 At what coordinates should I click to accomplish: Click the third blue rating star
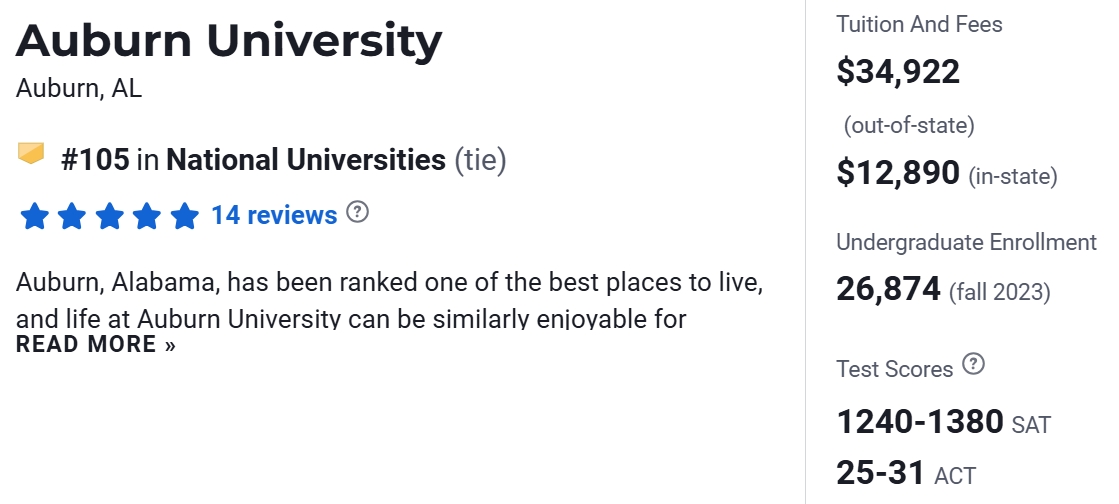pyautogui.click(x=109, y=215)
